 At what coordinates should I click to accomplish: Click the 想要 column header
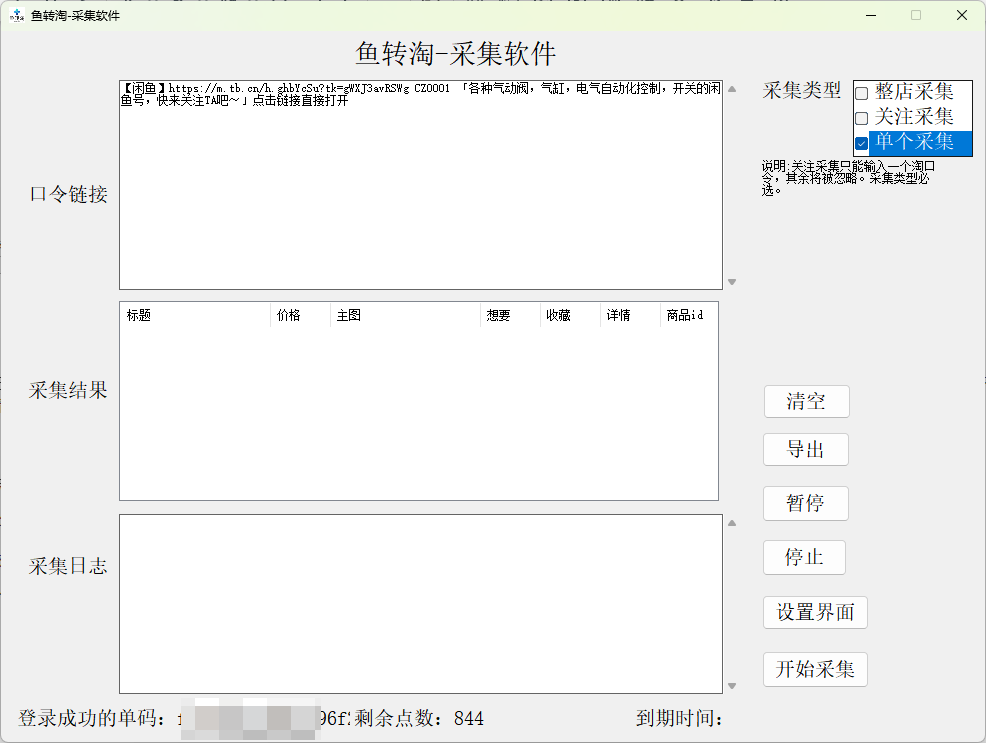pos(510,315)
